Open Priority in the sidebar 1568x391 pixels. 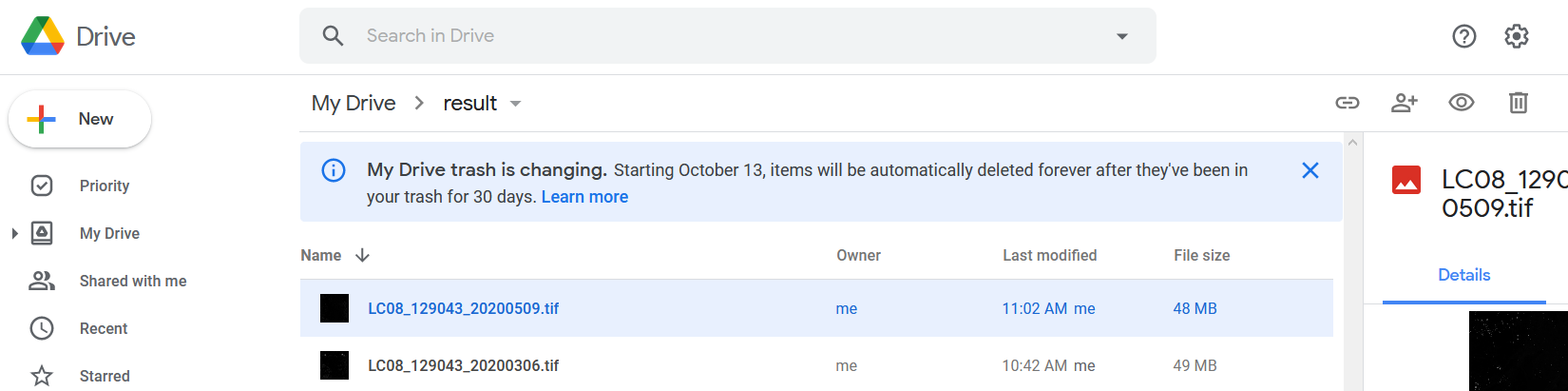[x=104, y=186]
